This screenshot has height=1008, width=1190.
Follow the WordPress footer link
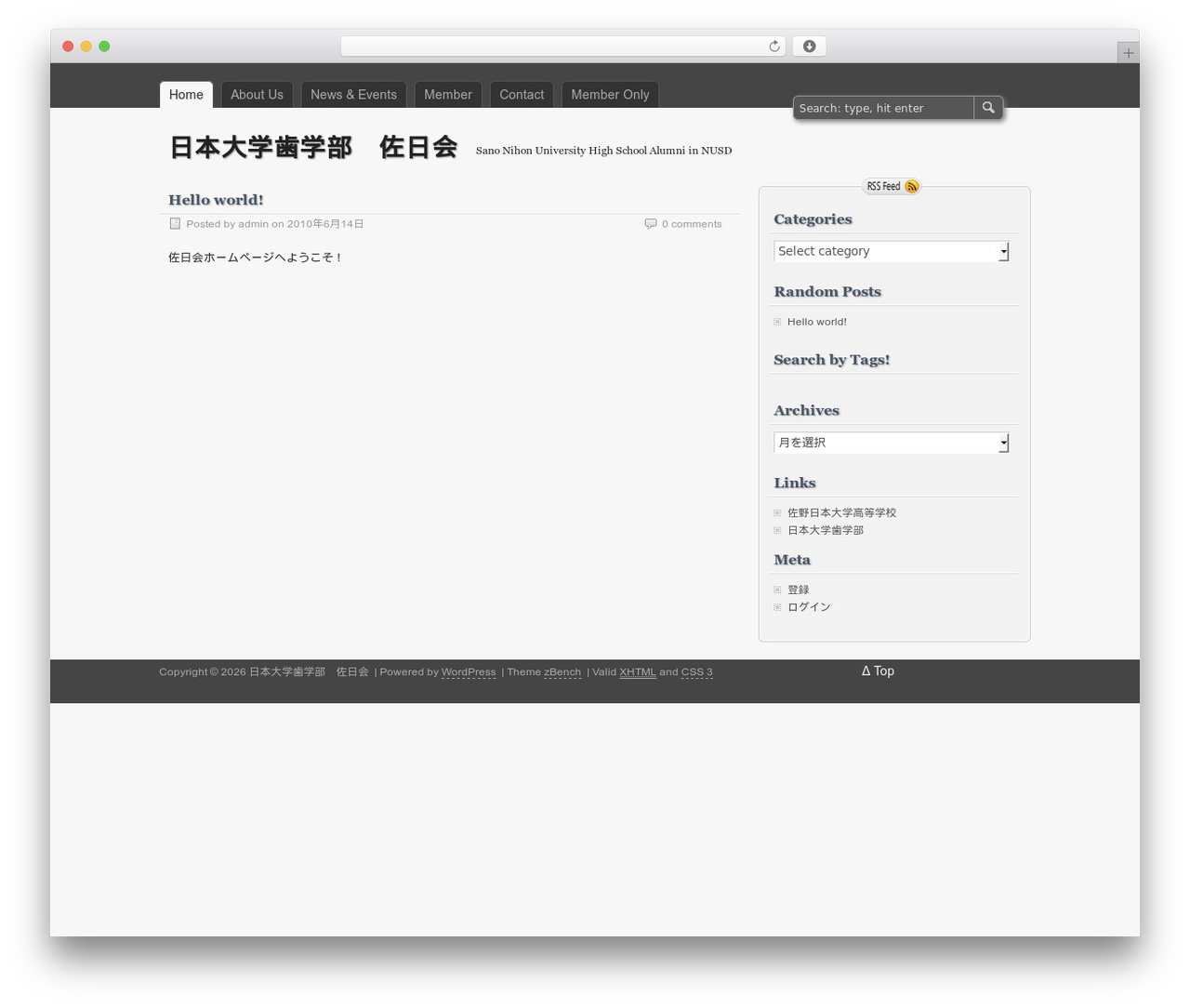[x=469, y=672]
